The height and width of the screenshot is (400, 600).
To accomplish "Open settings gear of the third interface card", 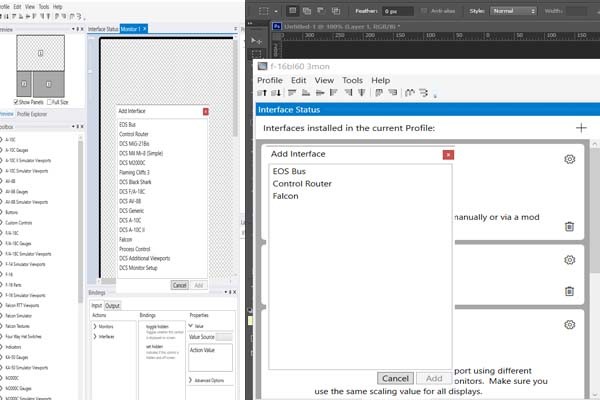I will coord(570,325).
